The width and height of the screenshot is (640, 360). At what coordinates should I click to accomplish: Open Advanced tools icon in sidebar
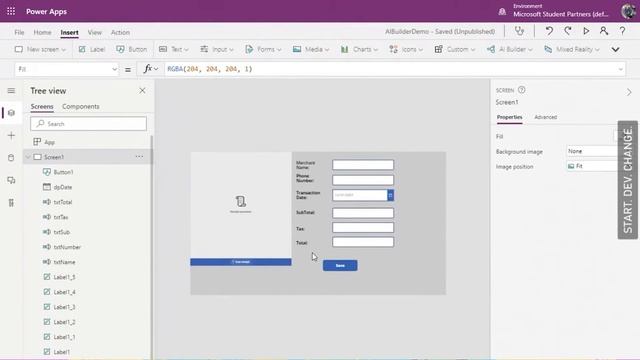click(x=11, y=202)
